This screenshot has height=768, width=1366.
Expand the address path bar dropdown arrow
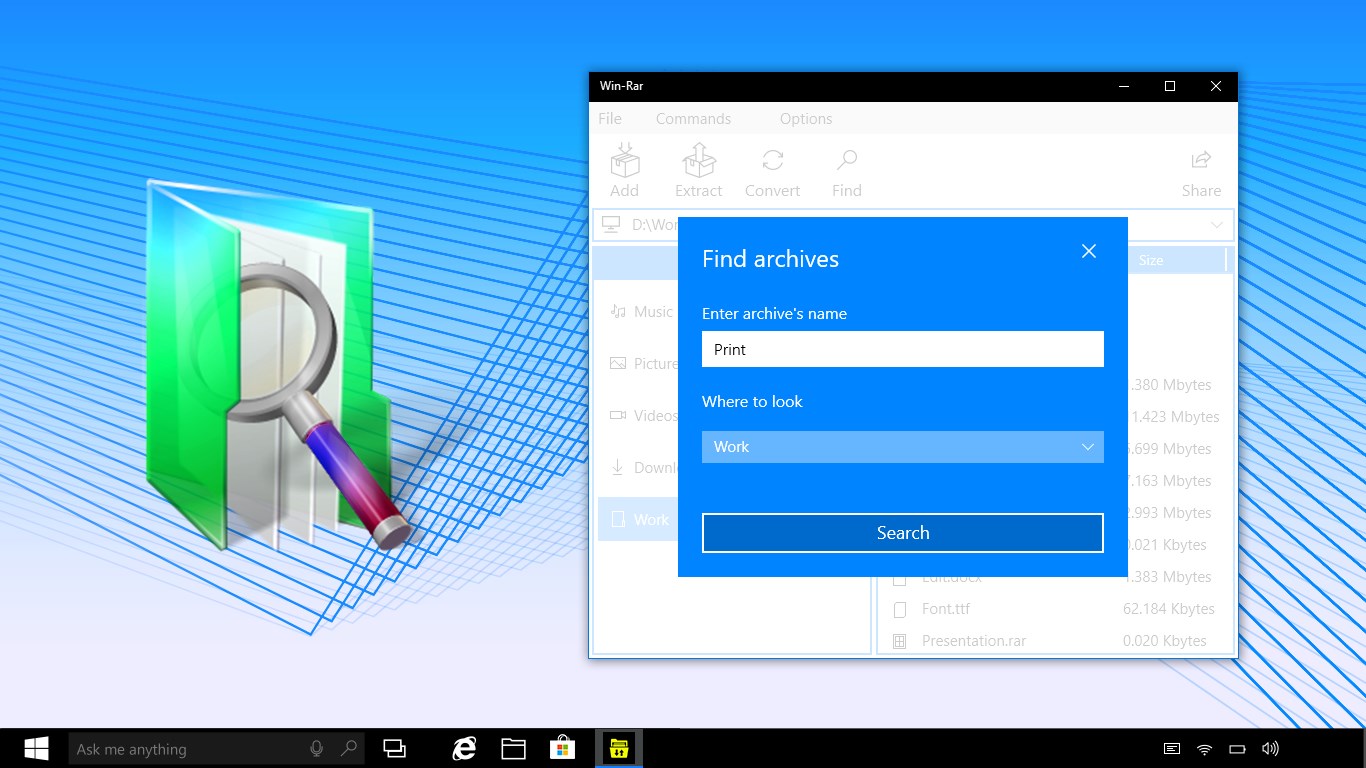(1217, 225)
